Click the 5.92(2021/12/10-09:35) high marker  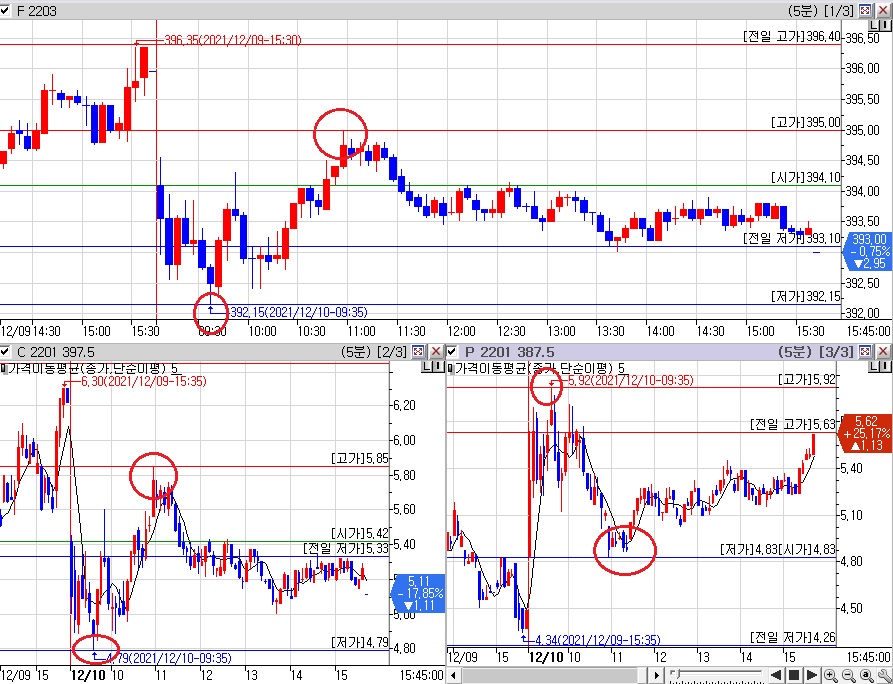coord(630,380)
